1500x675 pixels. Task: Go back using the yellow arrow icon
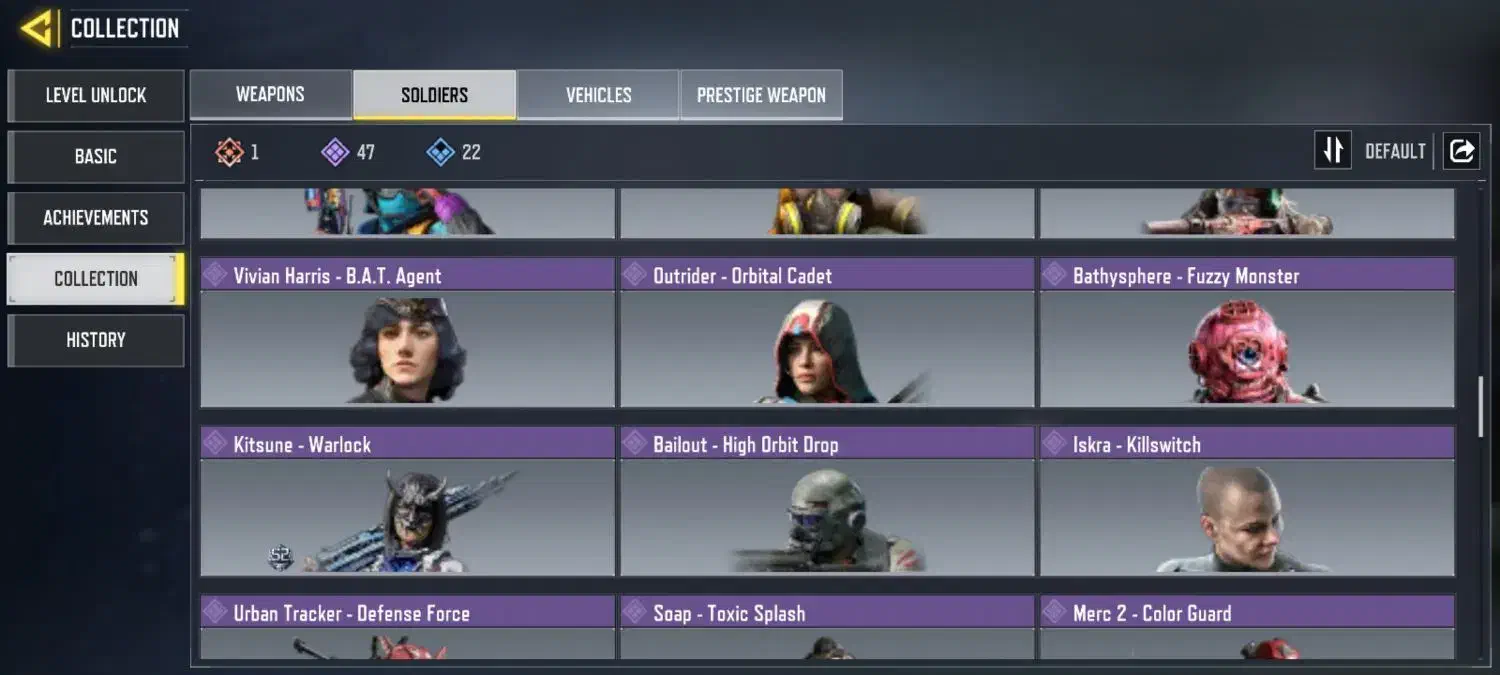pyautogui.click(x=37, y=28)
